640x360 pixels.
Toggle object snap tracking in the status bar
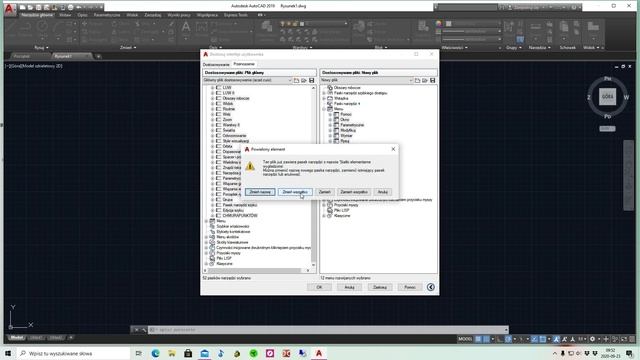click(534, 339)
